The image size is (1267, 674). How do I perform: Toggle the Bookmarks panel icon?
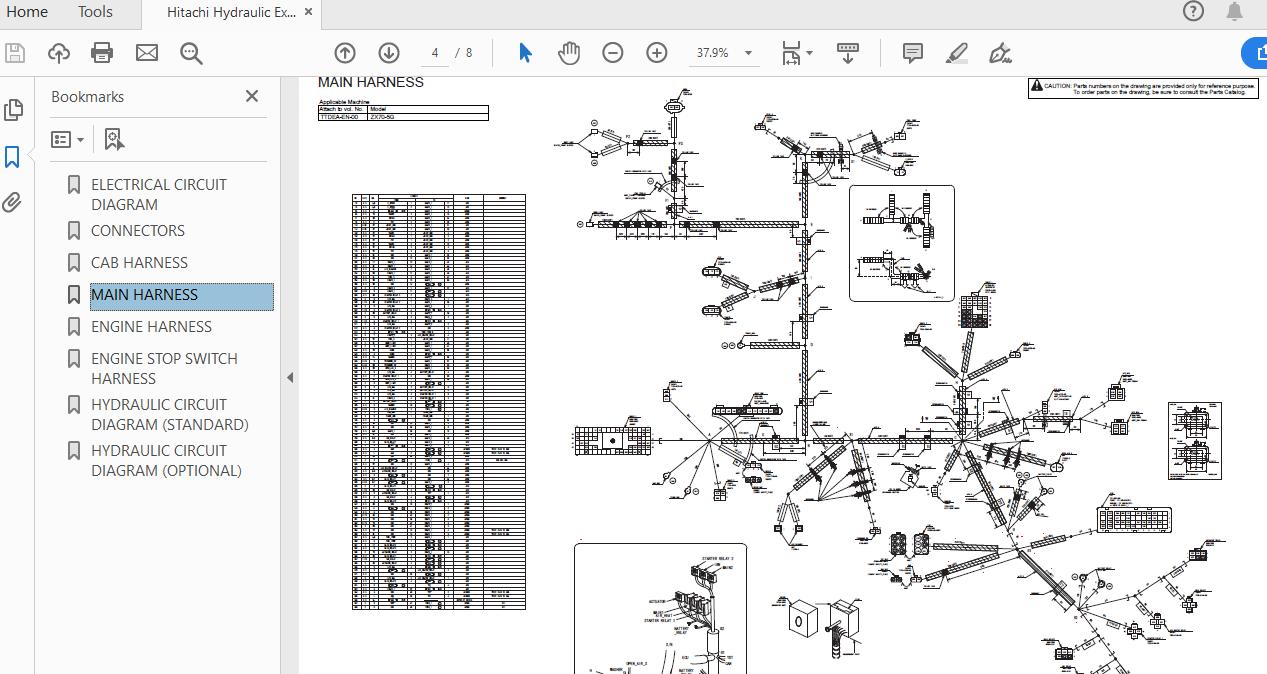[x=13, y=157]
